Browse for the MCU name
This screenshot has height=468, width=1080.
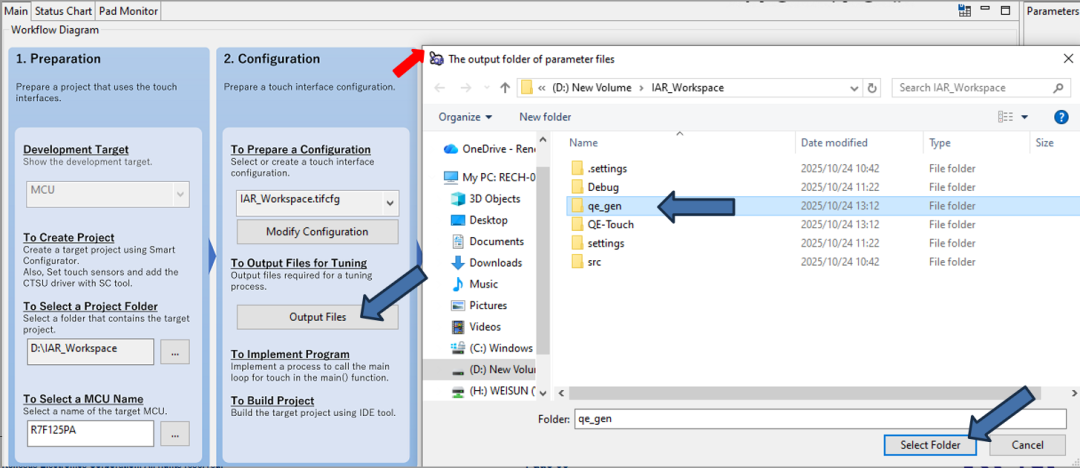[x=175, y=434]
